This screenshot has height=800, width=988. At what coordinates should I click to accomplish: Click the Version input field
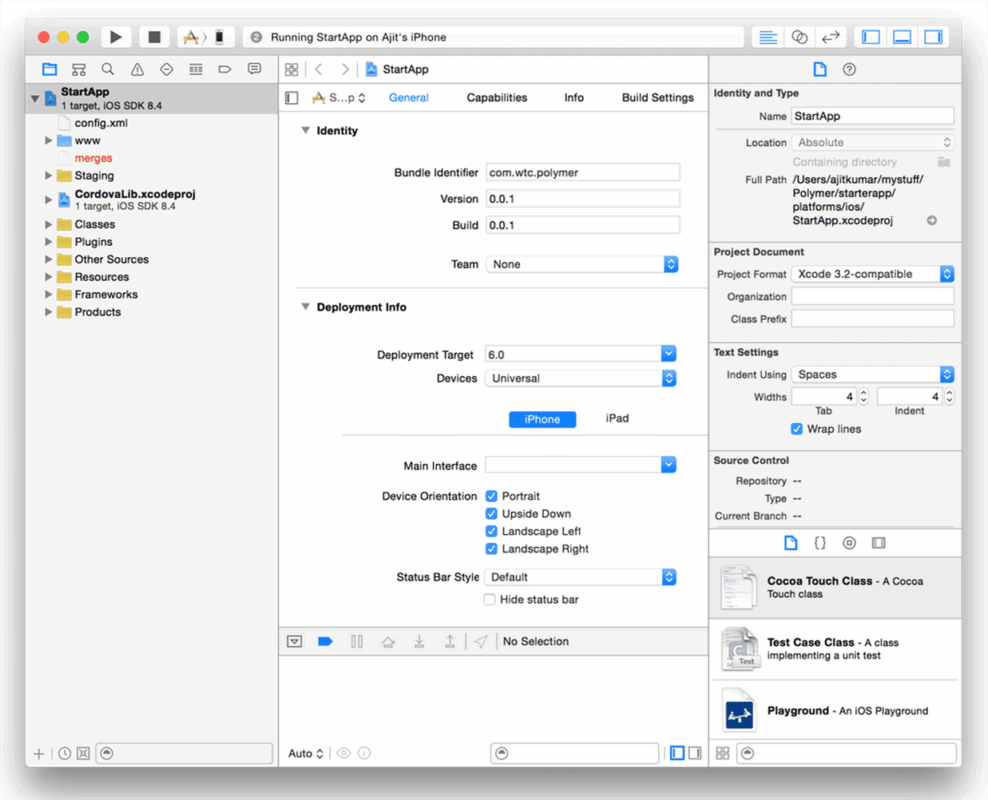coord(583,199)
